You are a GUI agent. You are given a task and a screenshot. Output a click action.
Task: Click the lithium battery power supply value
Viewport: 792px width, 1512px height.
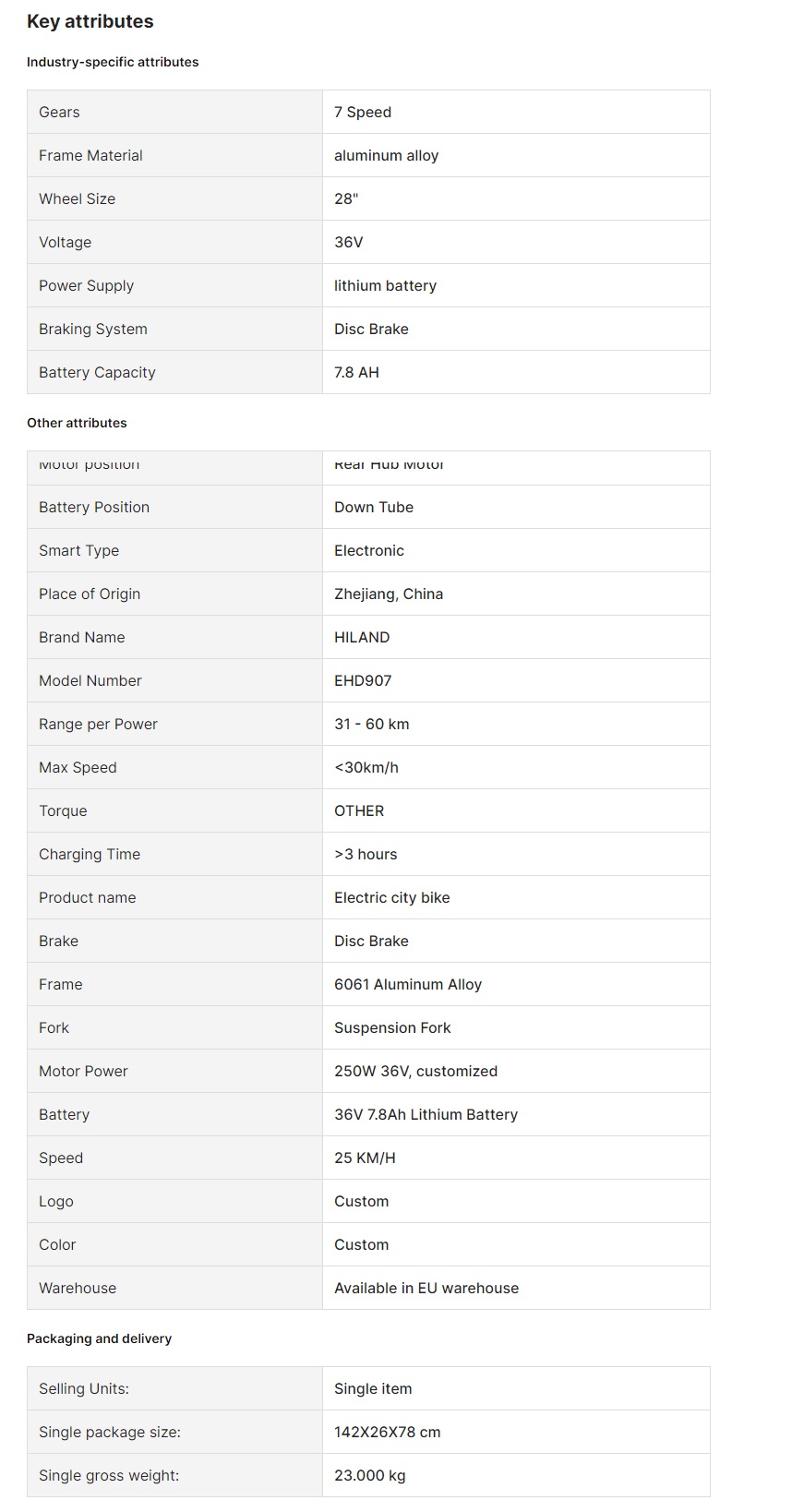(385, 285)
